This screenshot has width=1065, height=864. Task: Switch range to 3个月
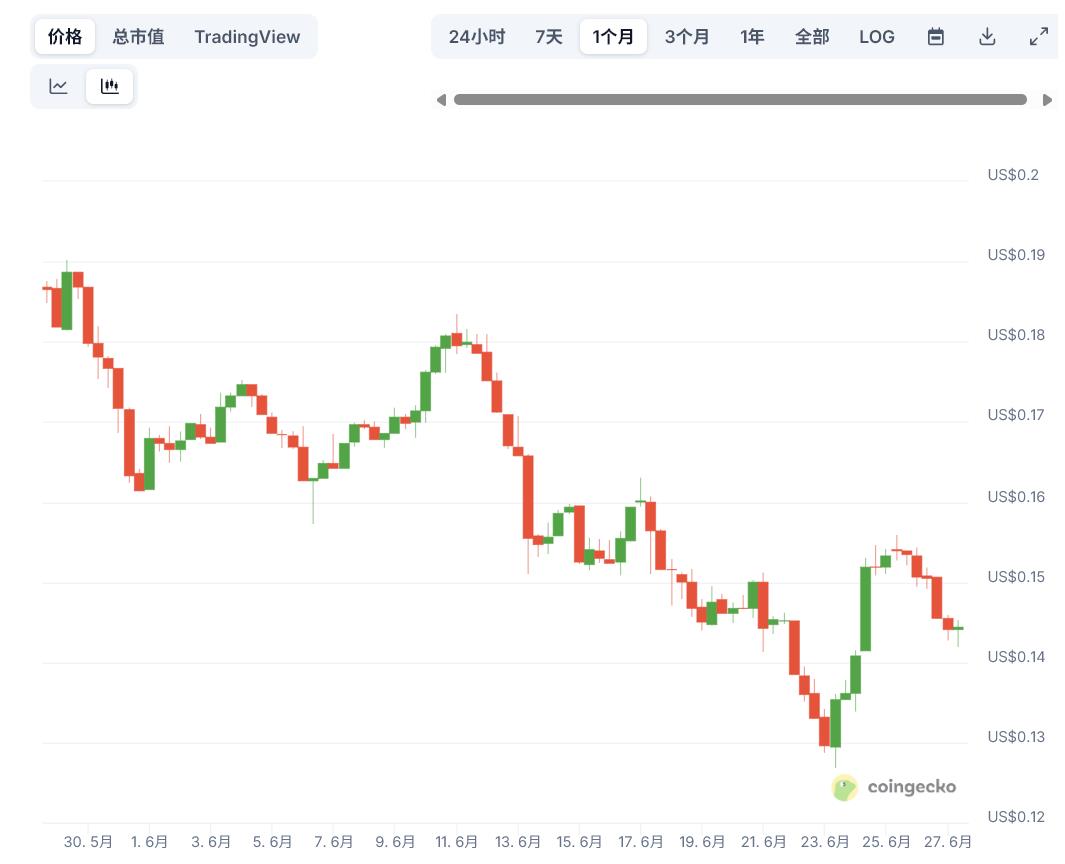(x=687, y=37)
